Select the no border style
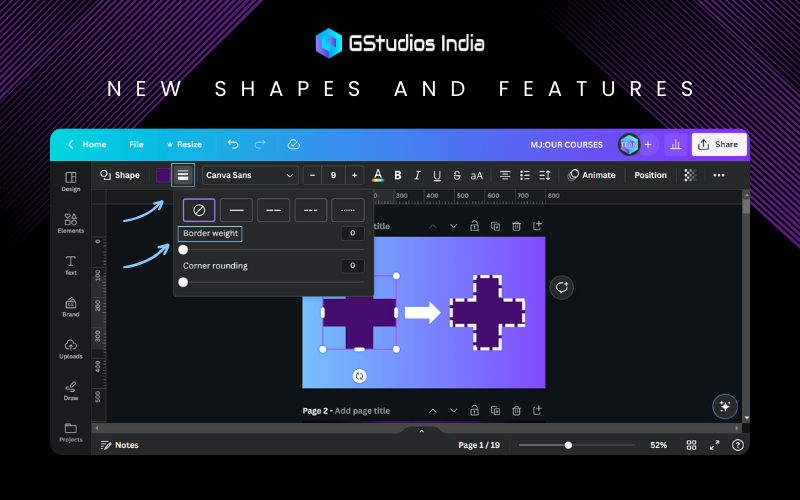Image resolution: width=800 pixels, height=500 pixels. pos(199,210)
